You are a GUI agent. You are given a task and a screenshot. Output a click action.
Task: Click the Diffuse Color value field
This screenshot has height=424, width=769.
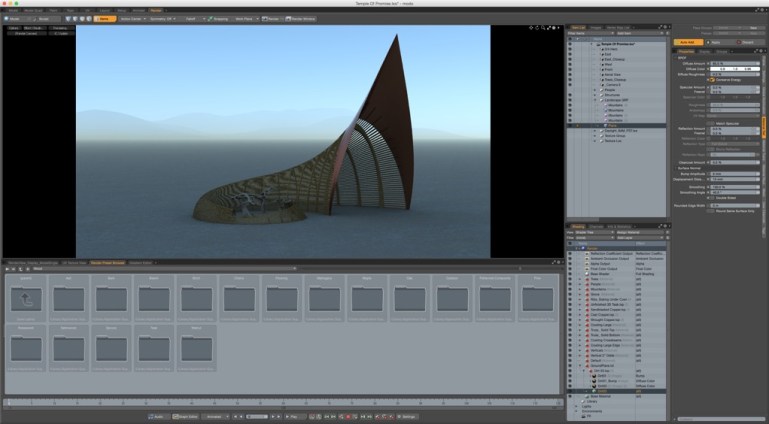click(735, 69)
